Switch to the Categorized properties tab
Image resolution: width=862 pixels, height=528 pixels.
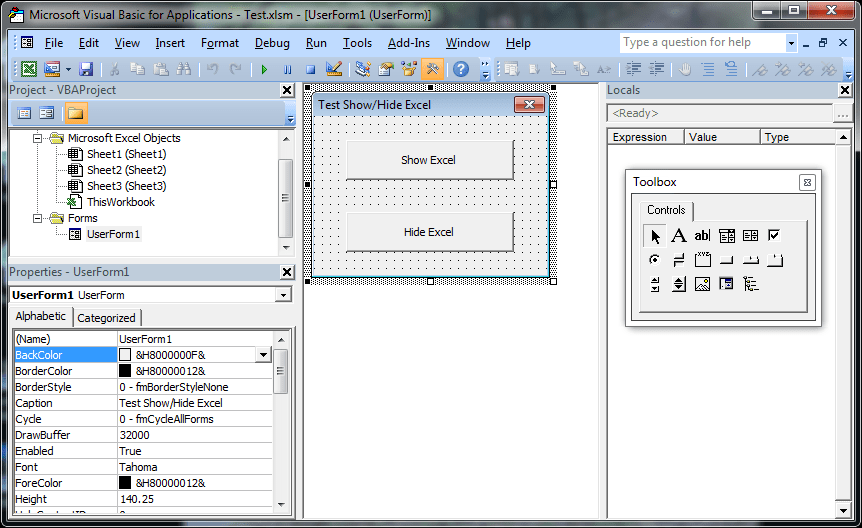(x=106, y=318)
